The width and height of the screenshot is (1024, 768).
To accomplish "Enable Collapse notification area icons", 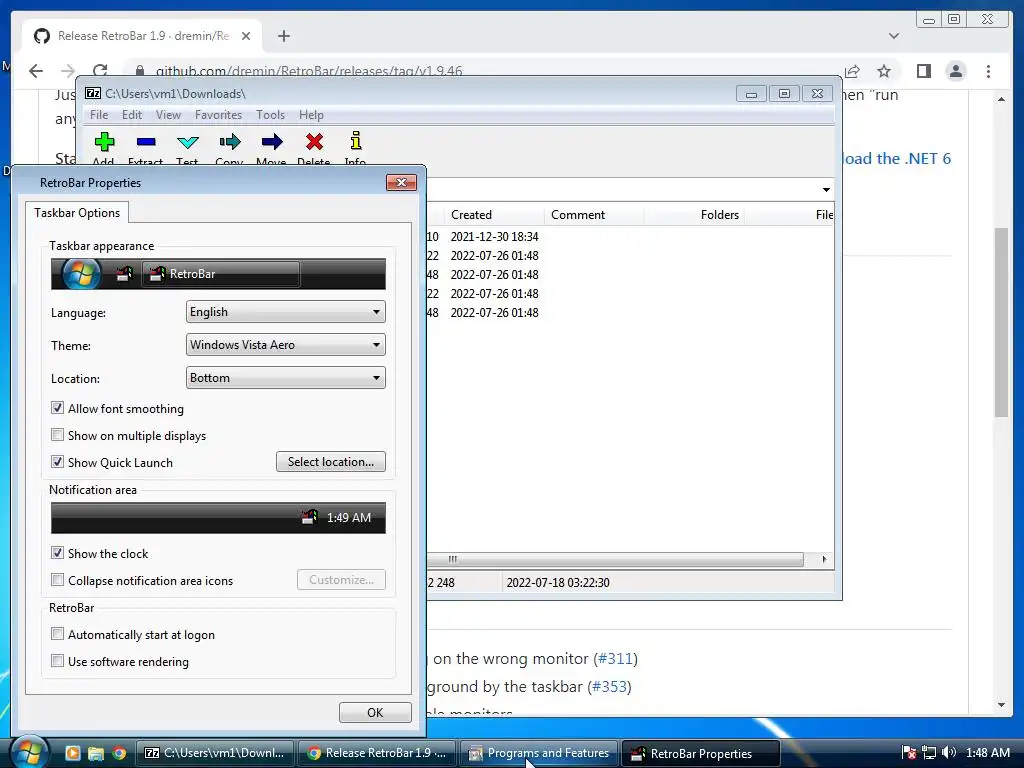I will click(57, 580).
